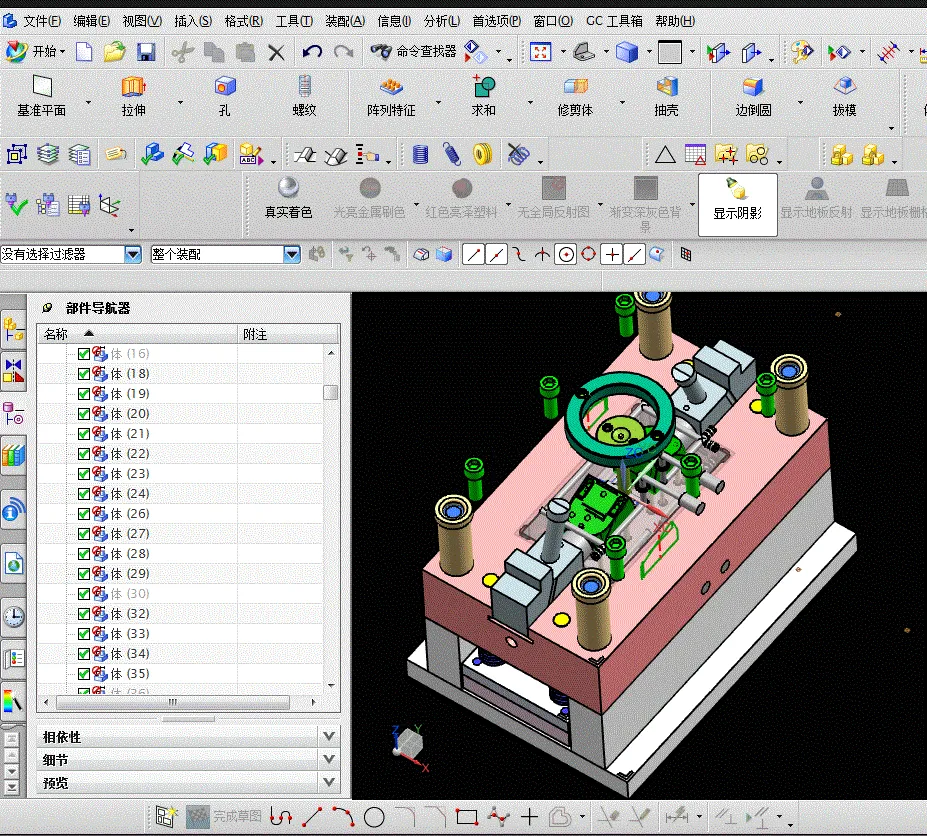Screen dimensions: 927x836
Task: Select the Datum Plane (基准平面) tool
Action: (42, 98)
